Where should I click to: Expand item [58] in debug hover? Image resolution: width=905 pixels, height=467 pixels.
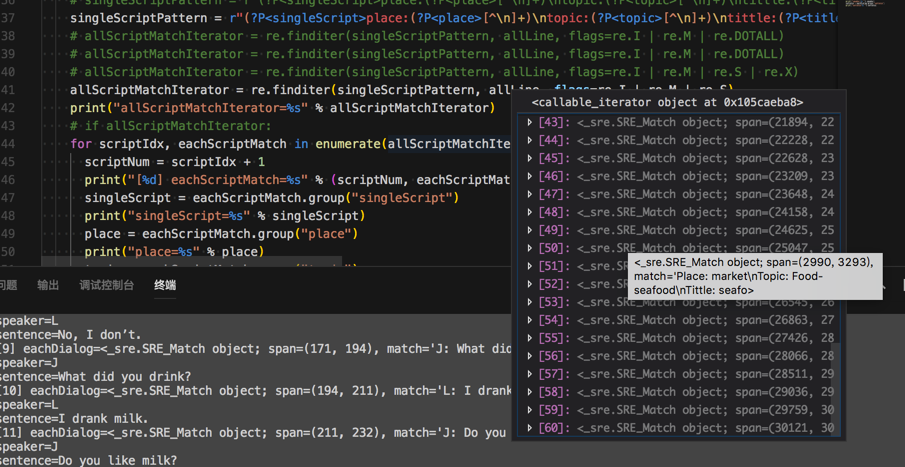click(x=529, y=392)
